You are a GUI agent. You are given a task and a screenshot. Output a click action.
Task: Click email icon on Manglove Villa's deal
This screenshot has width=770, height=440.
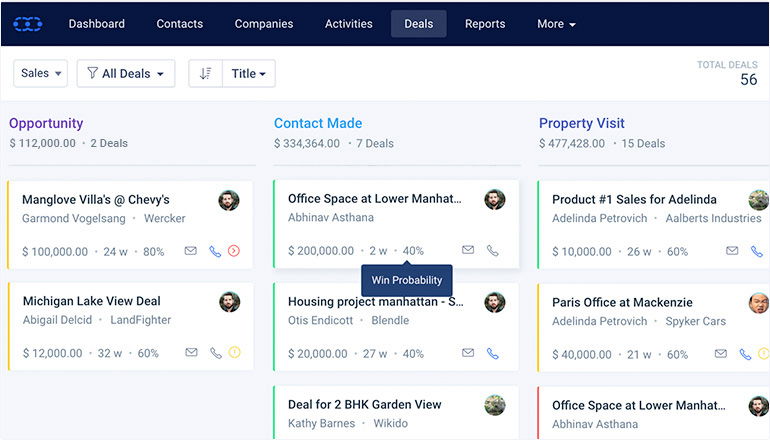191,251
